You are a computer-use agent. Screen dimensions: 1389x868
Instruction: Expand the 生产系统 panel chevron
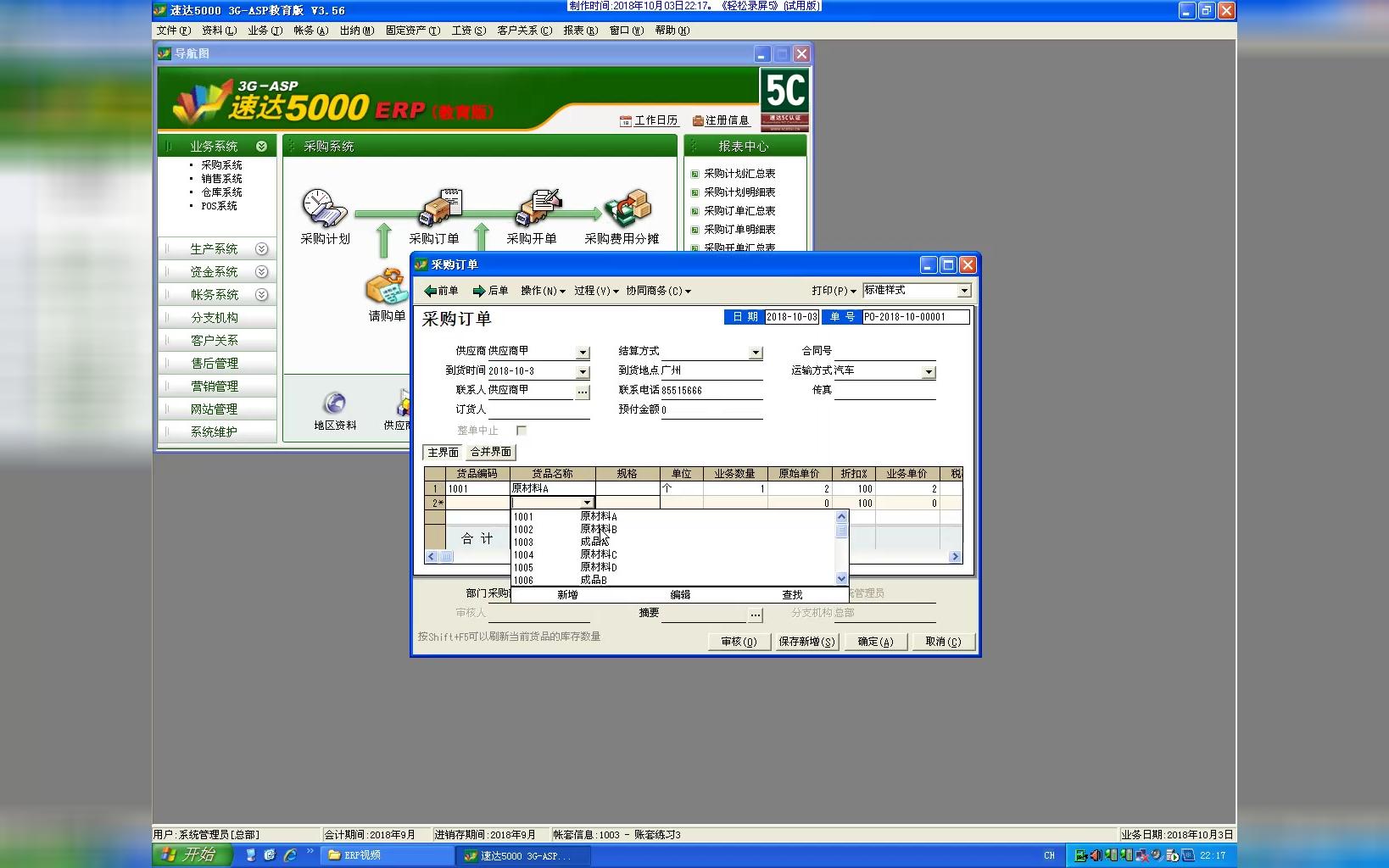point(261,249)
